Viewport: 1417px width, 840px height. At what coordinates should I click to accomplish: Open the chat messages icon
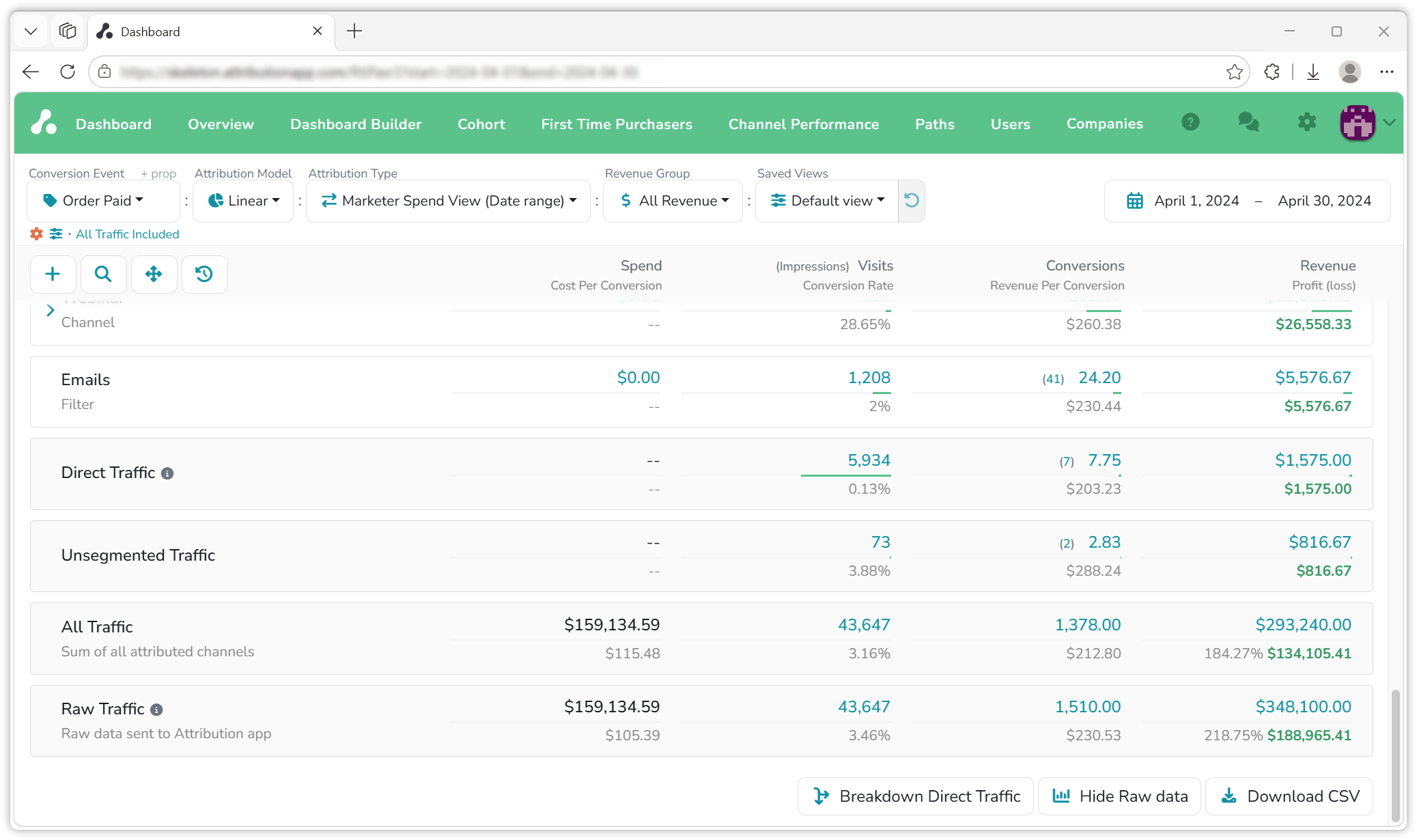click(1248, 122)
